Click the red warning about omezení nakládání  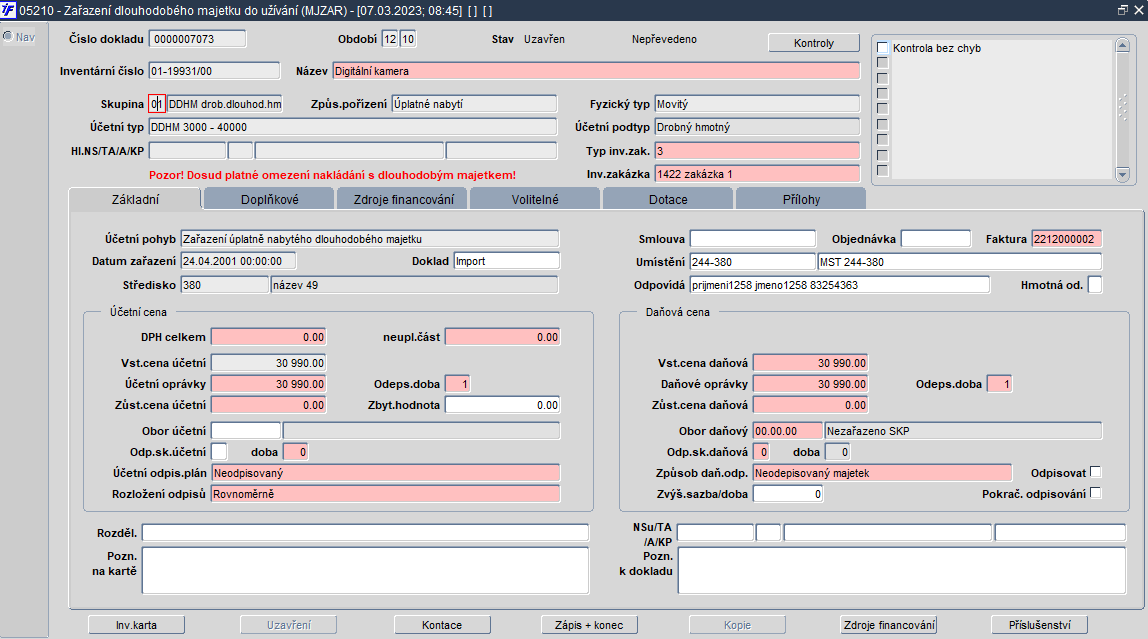pyautogui.click(x=332, y=175)
